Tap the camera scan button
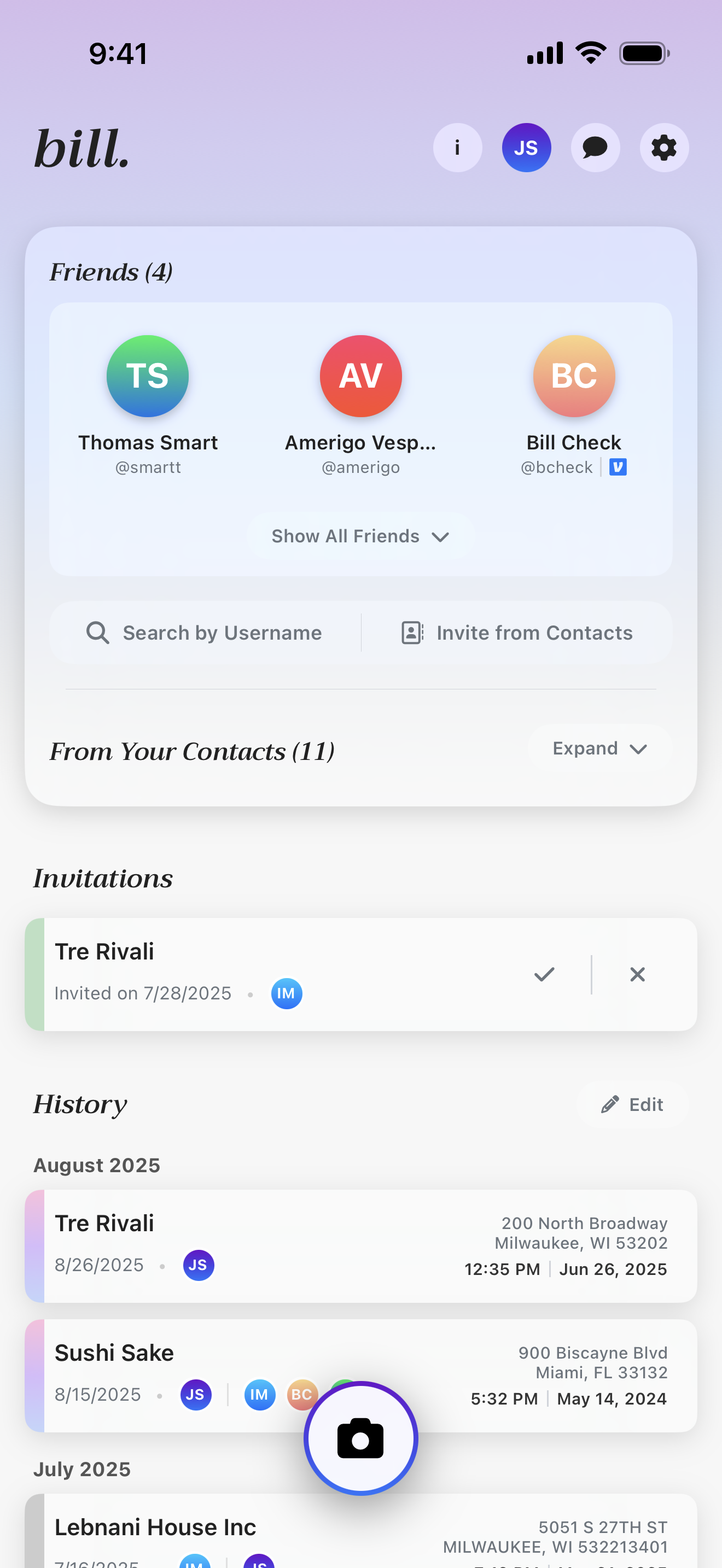722x1568 pixels. pos(360,1438)
